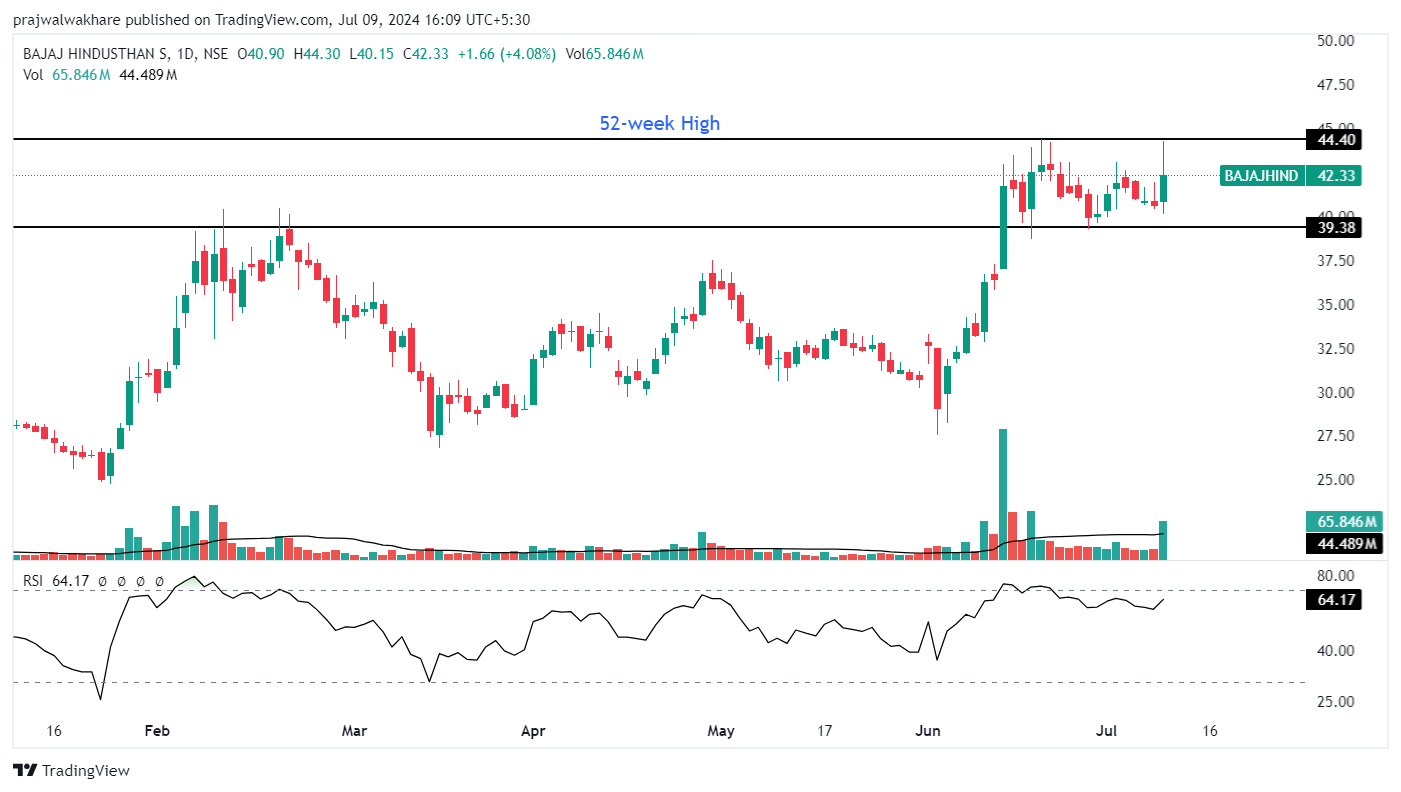This screenshot has width=1401, height=792.
Task: Click the TradingView logo icon
Action: (25, 770)
